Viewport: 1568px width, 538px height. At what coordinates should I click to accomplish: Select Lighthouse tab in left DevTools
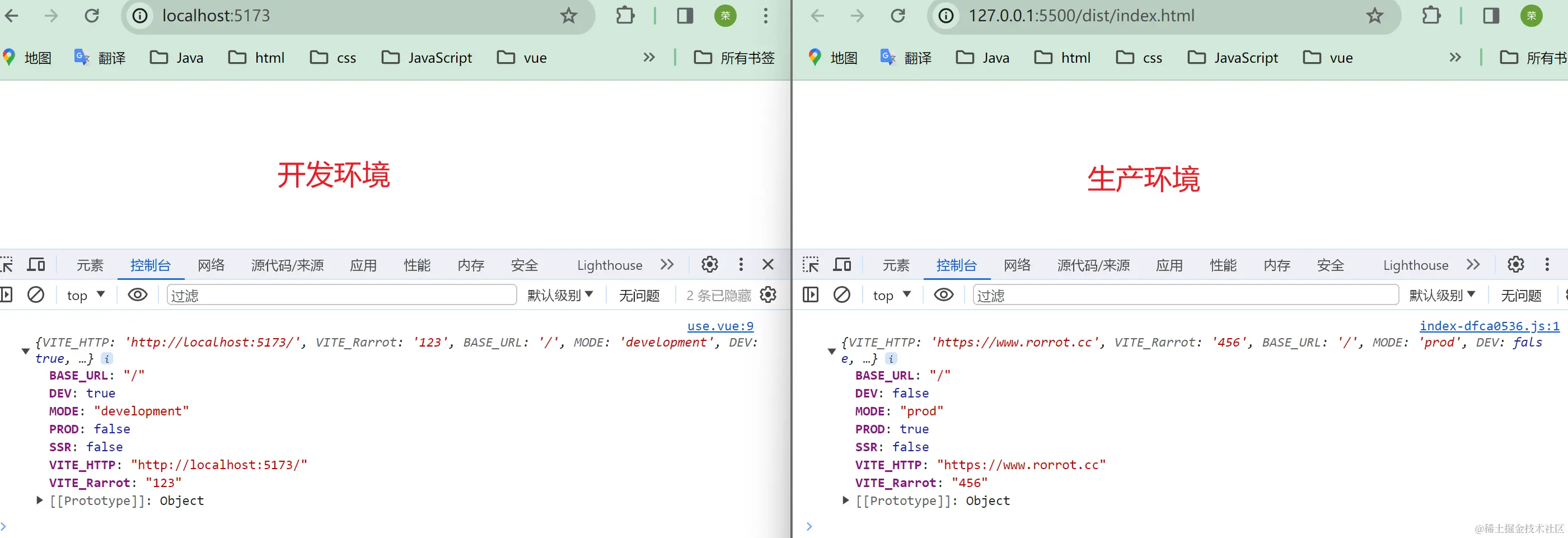(609, 265)
